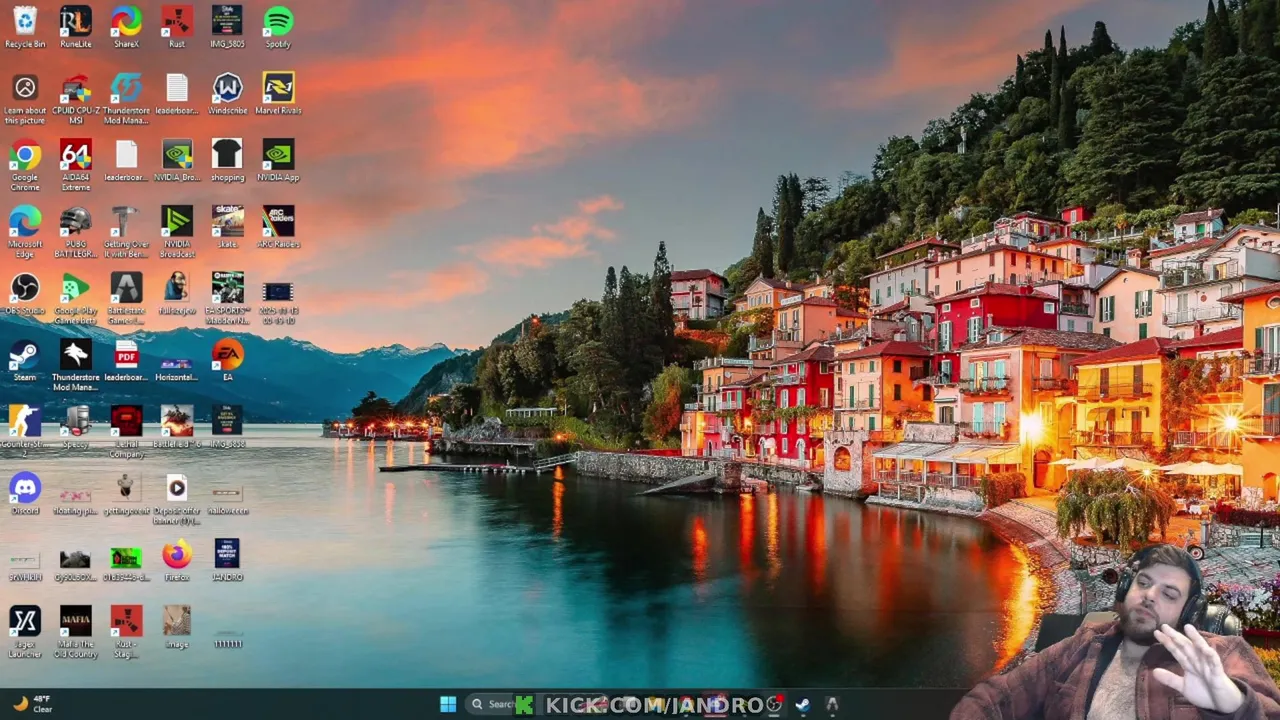Click Learn about this picture icon
Viewport: 1280px width, 720px height.
pos(25,98)
